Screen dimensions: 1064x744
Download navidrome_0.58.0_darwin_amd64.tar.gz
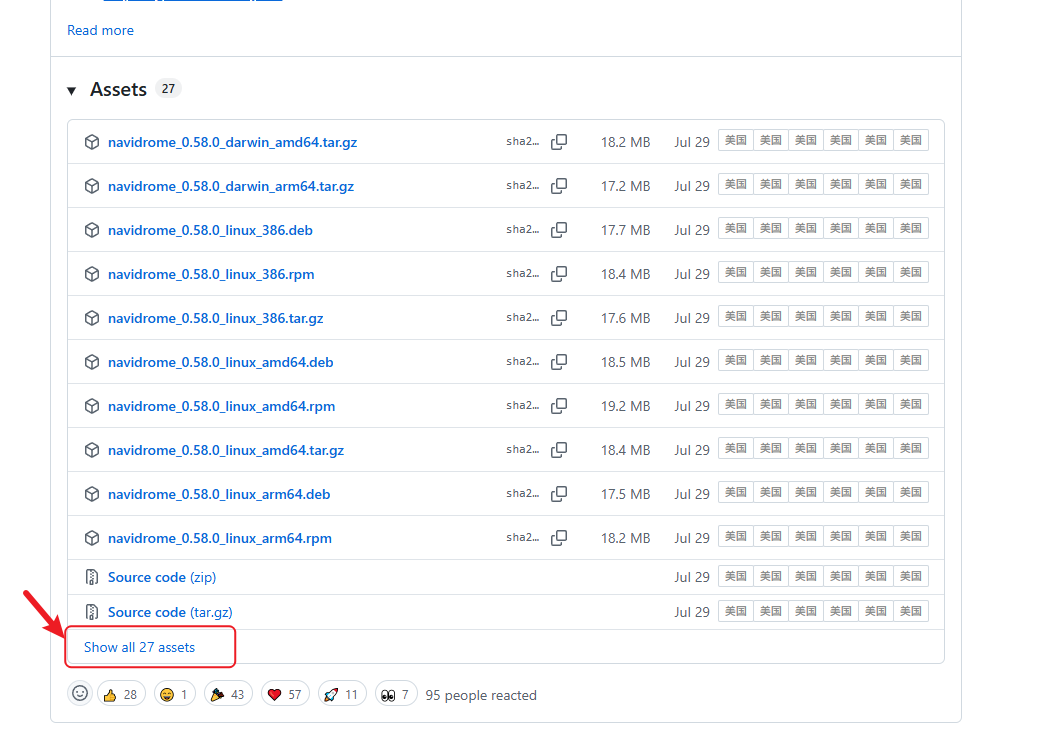coord(232,142)
